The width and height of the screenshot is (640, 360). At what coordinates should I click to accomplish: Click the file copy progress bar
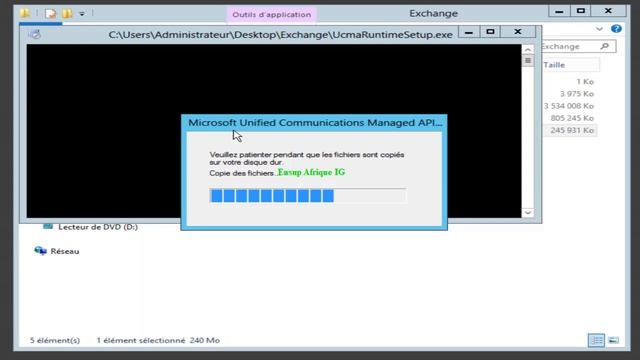(x=308, y=196)
